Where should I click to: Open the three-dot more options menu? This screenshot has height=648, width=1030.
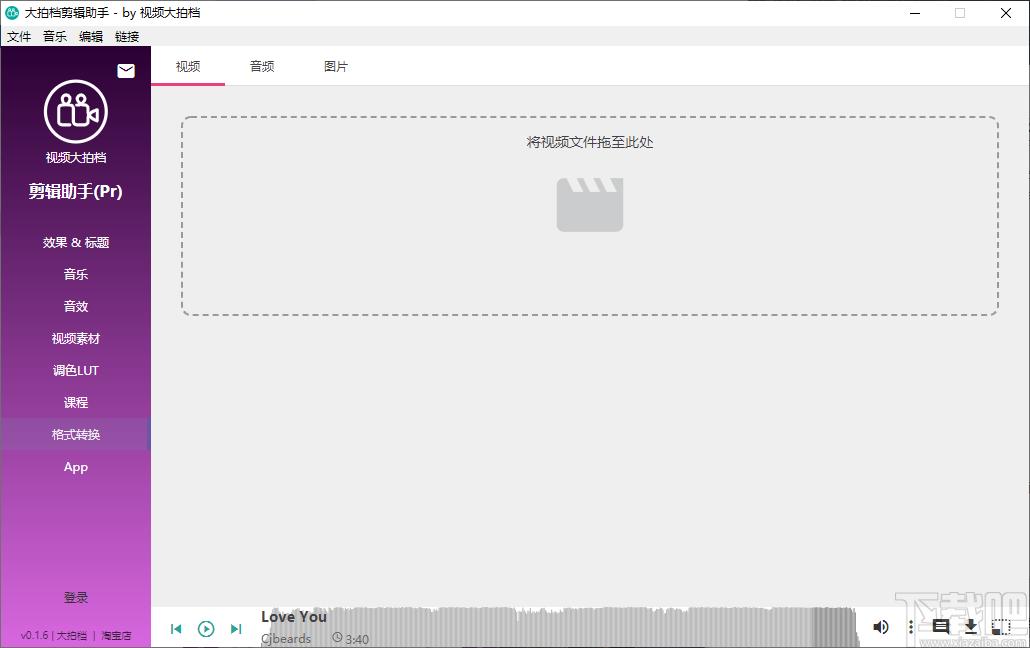(x=910, y=627)
